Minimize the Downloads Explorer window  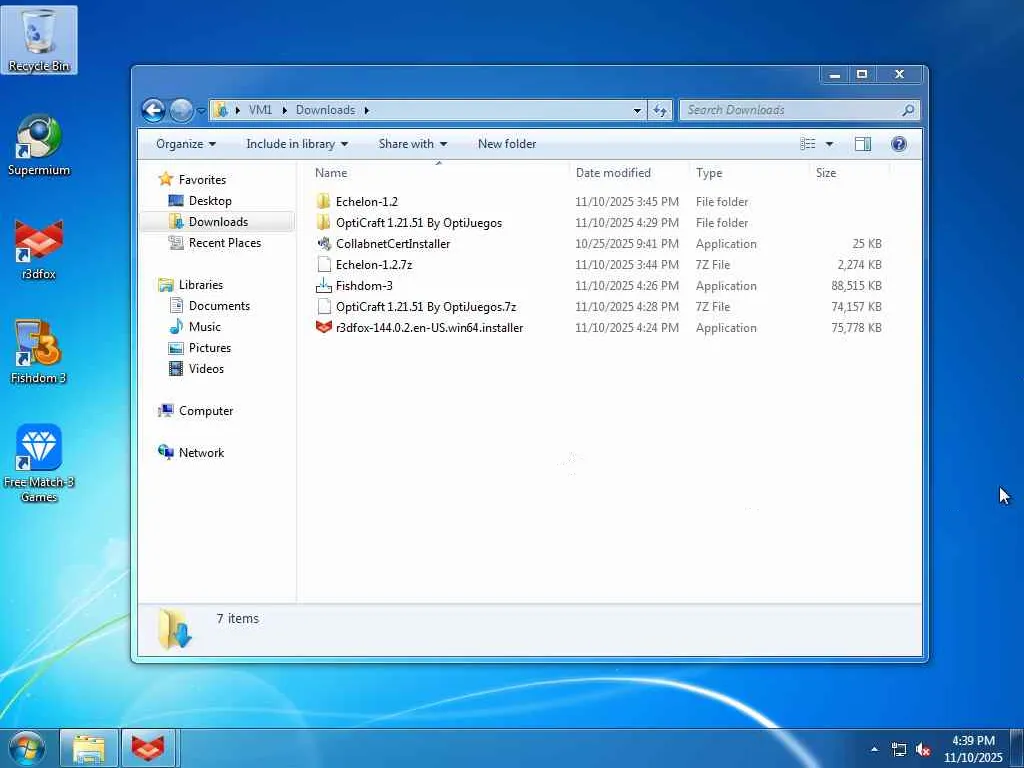834,75
